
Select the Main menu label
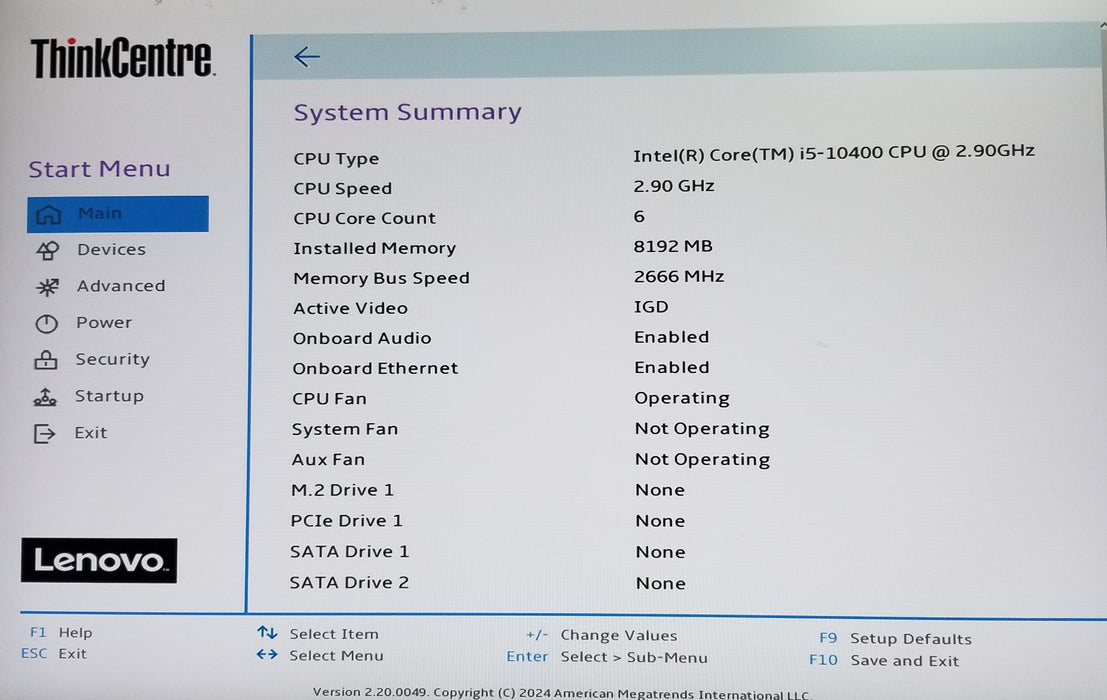coord(100,213)
